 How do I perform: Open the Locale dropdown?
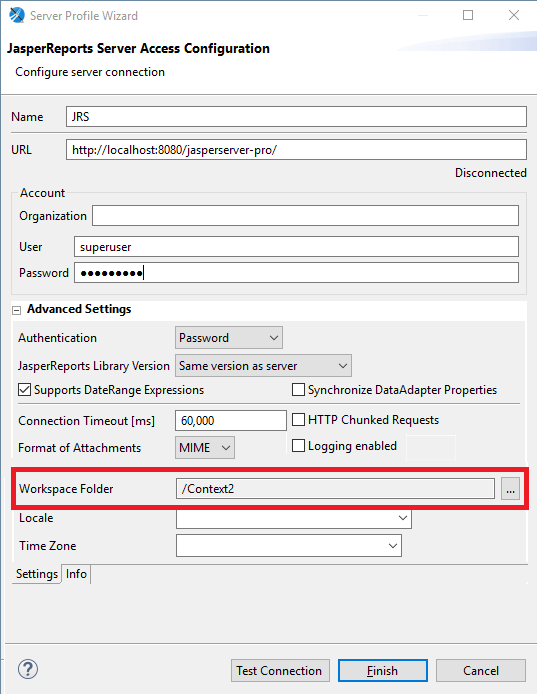coord(294,518)
